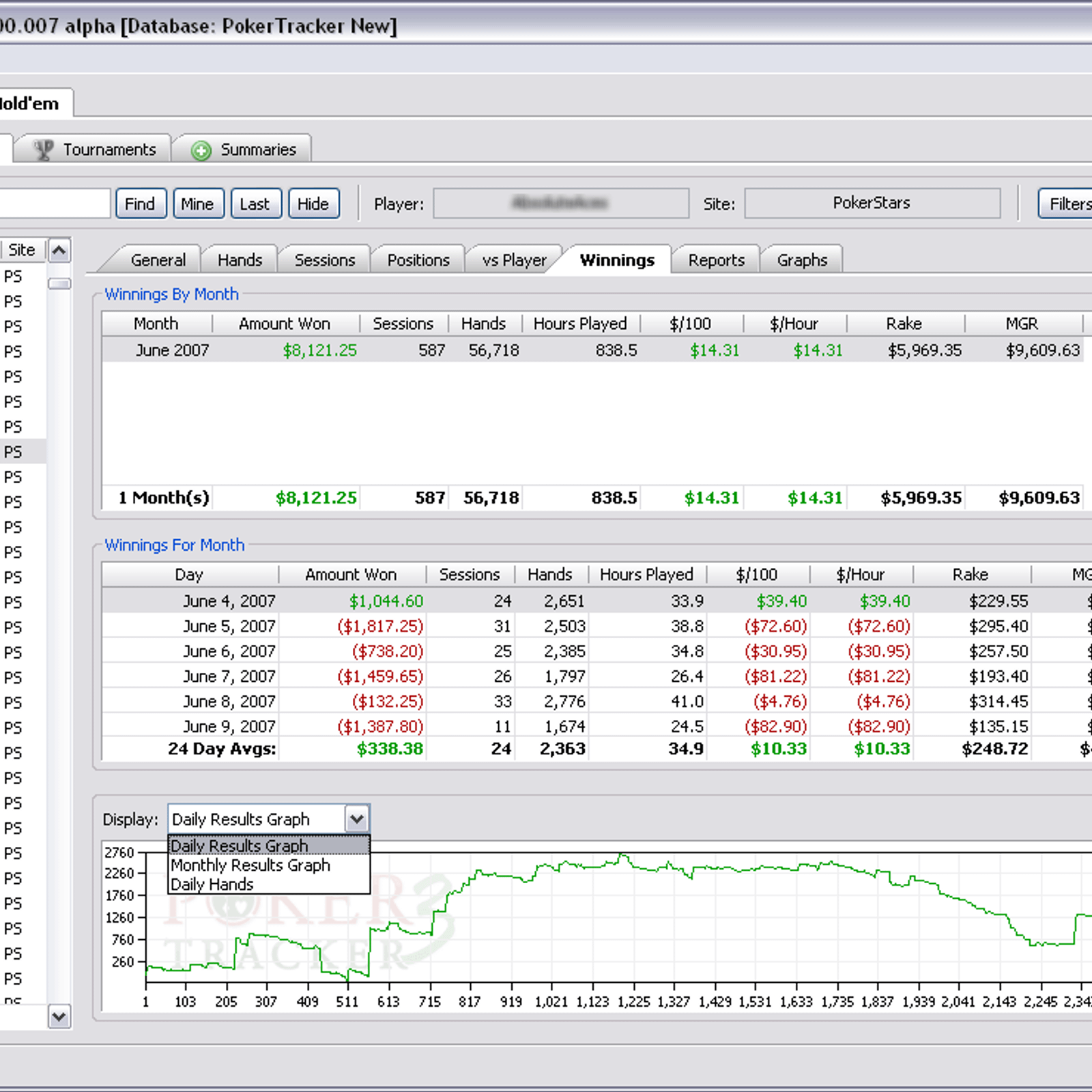Click the Hide button

point(313,203)
